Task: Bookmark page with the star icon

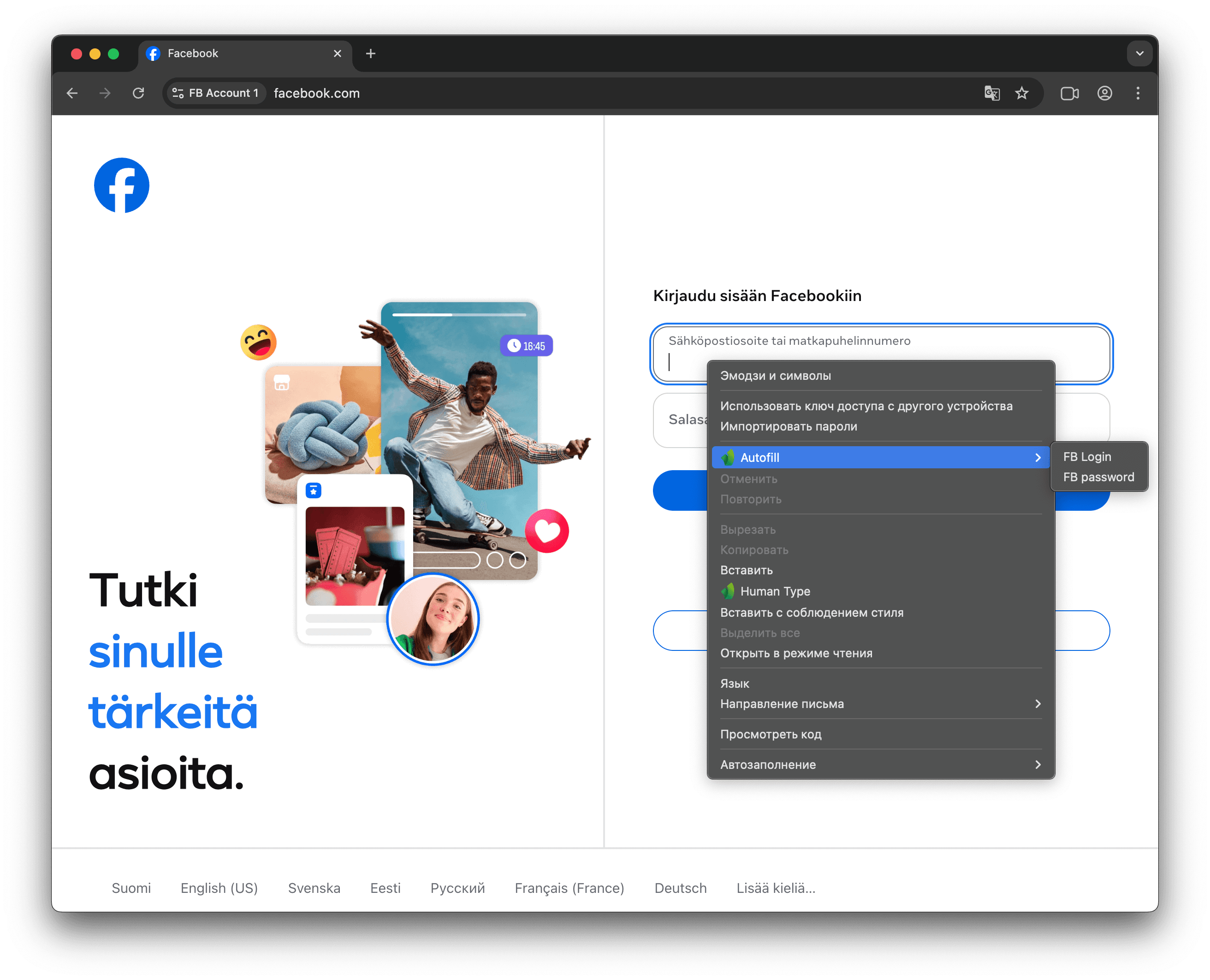Action: (1021, 93)
